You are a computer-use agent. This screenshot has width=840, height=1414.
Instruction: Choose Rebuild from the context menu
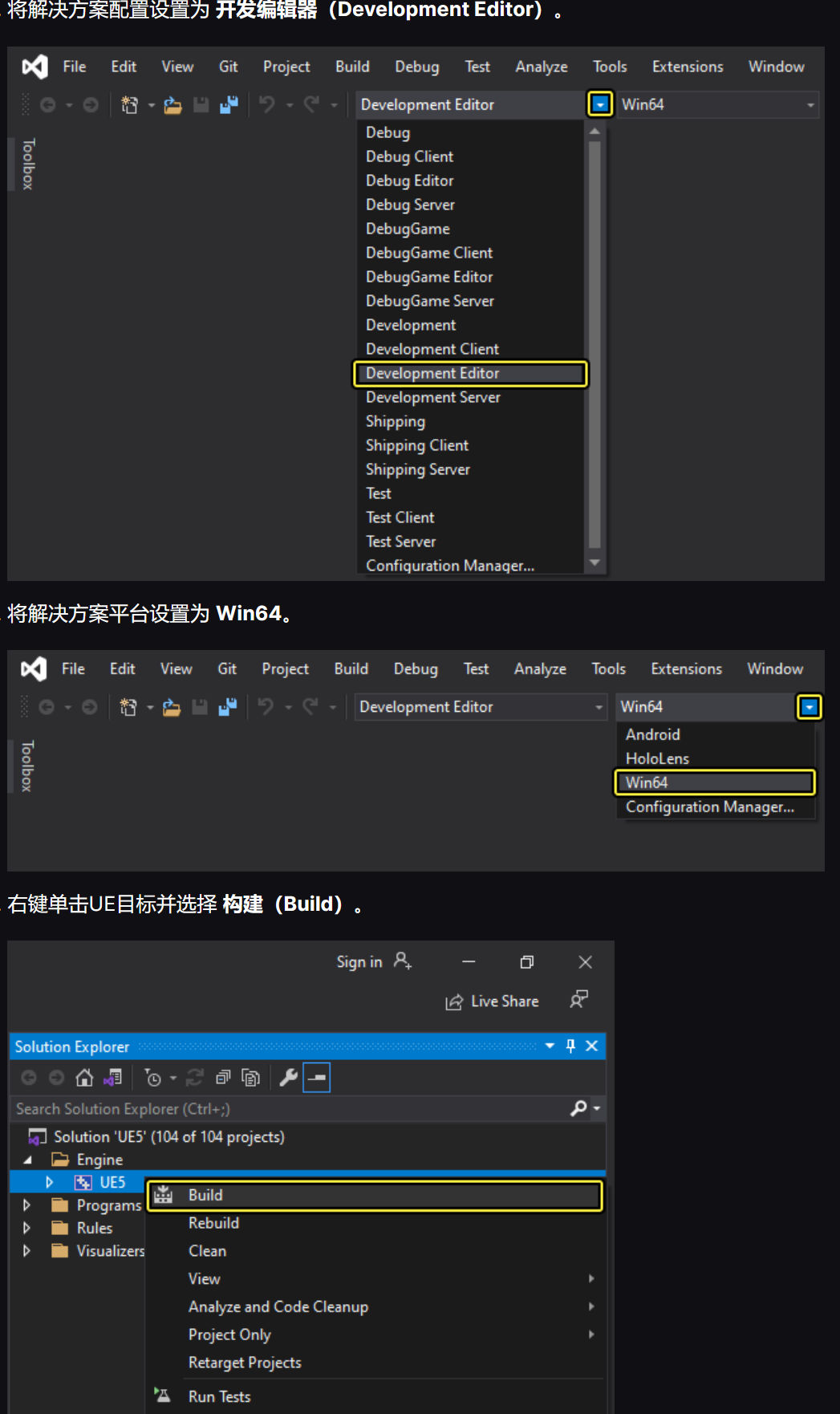tap(375, 1223)
